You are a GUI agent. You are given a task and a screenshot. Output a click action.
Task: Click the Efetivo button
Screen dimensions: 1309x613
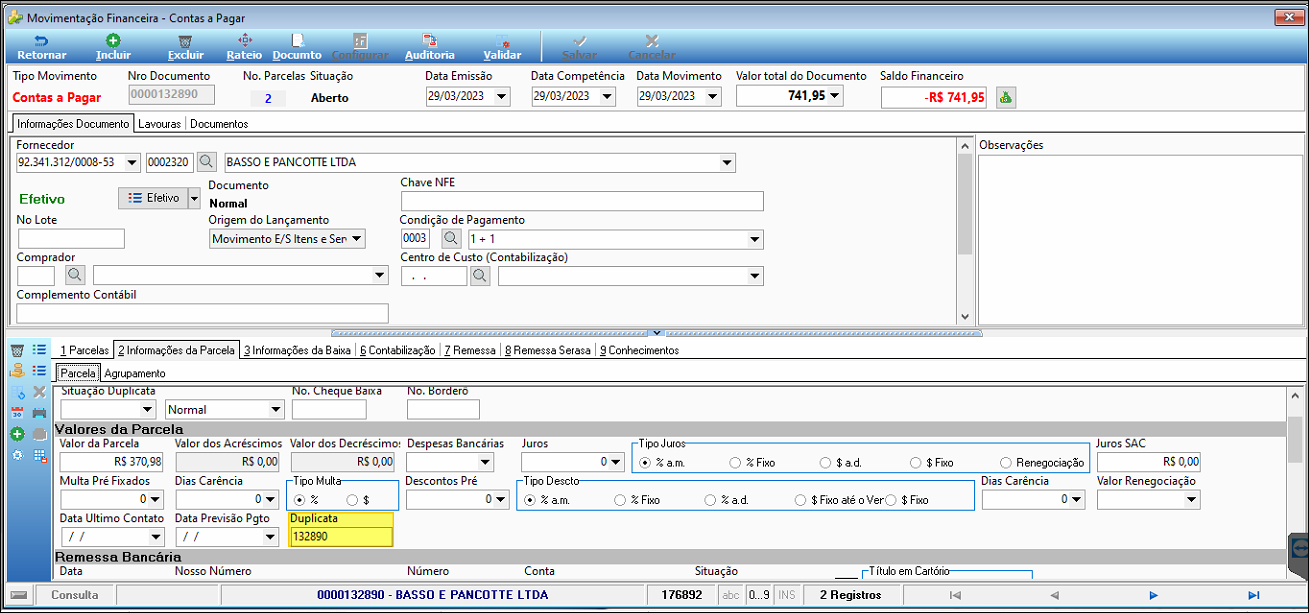pos(153,198)
